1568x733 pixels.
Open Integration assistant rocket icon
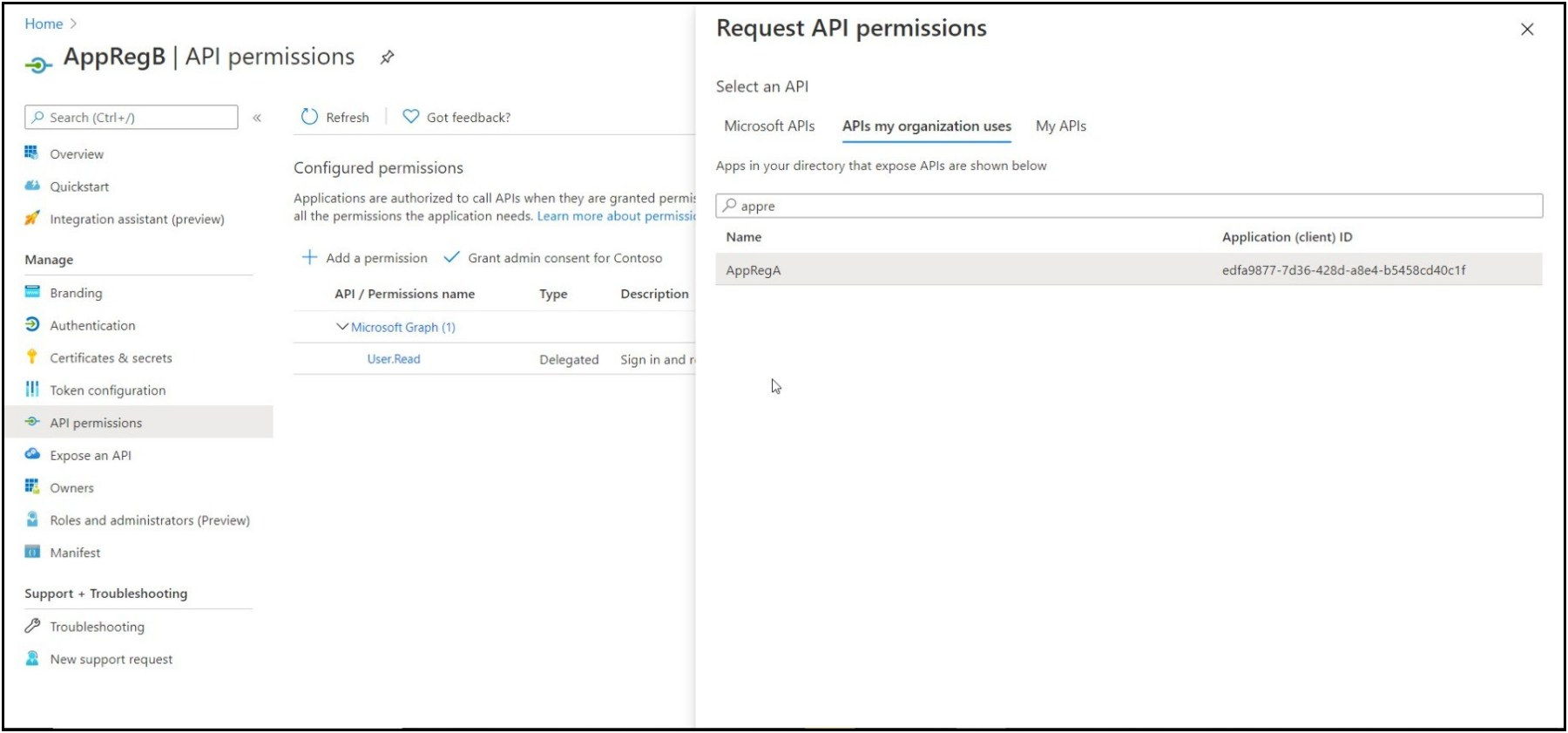point(32,219)
